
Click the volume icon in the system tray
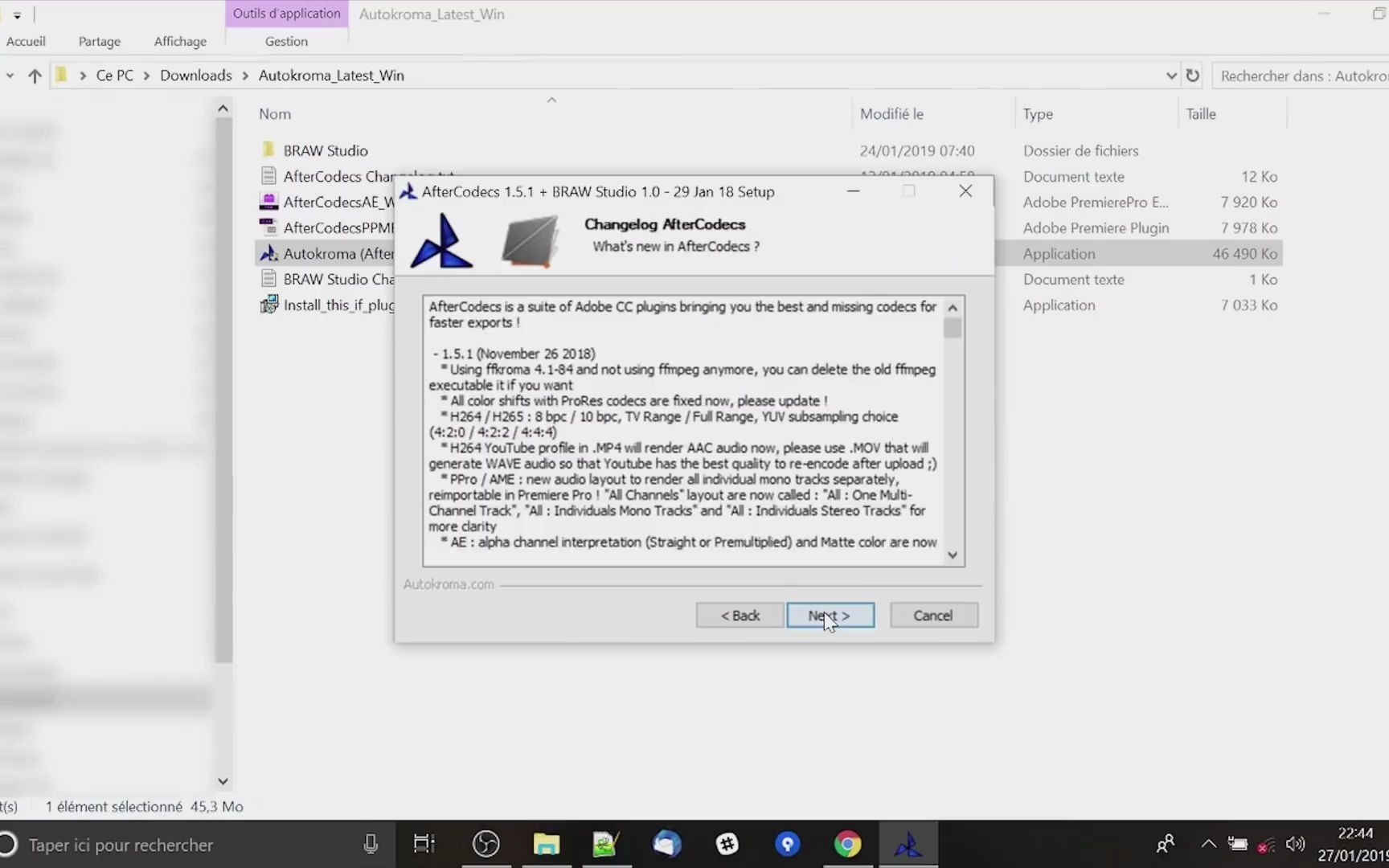(1295, 844)
